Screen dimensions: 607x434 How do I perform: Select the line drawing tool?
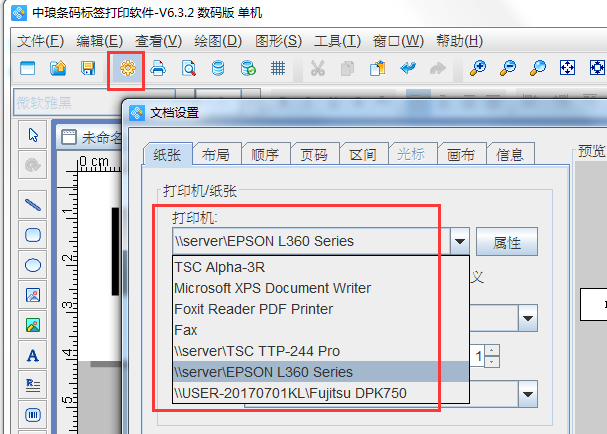pos(33,205)
